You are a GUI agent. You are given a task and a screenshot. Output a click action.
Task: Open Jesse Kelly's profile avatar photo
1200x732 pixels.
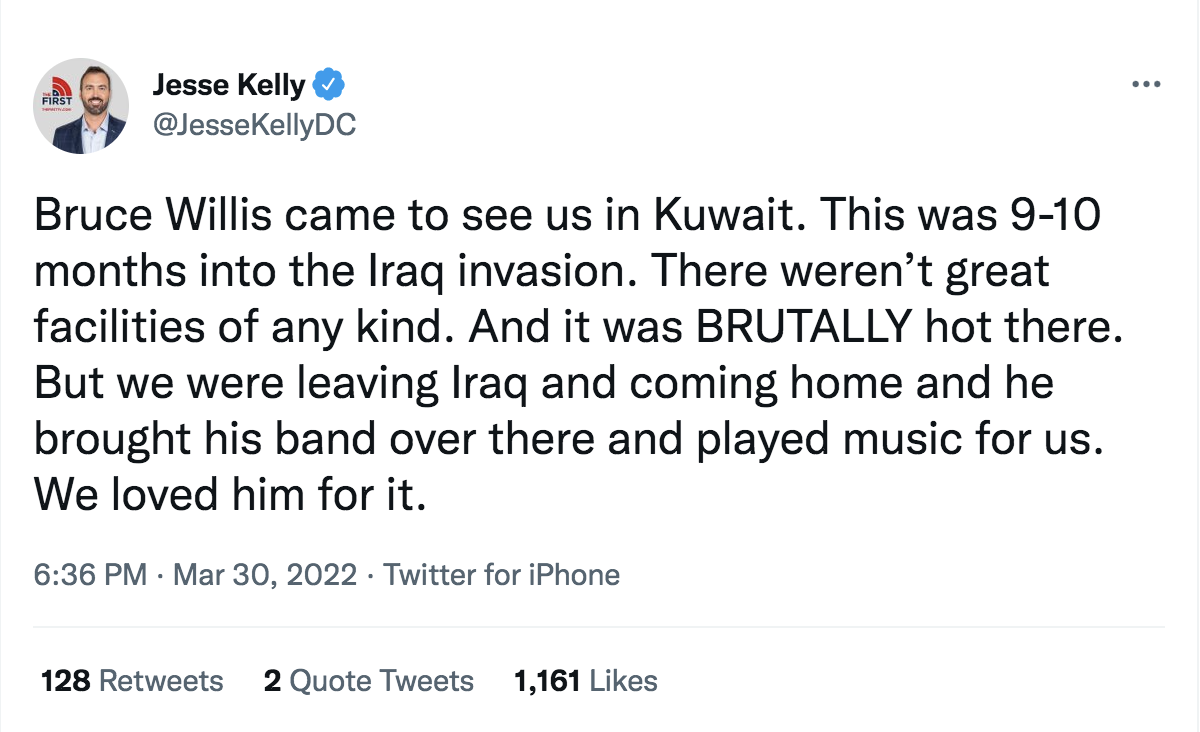tap(81, 105)
